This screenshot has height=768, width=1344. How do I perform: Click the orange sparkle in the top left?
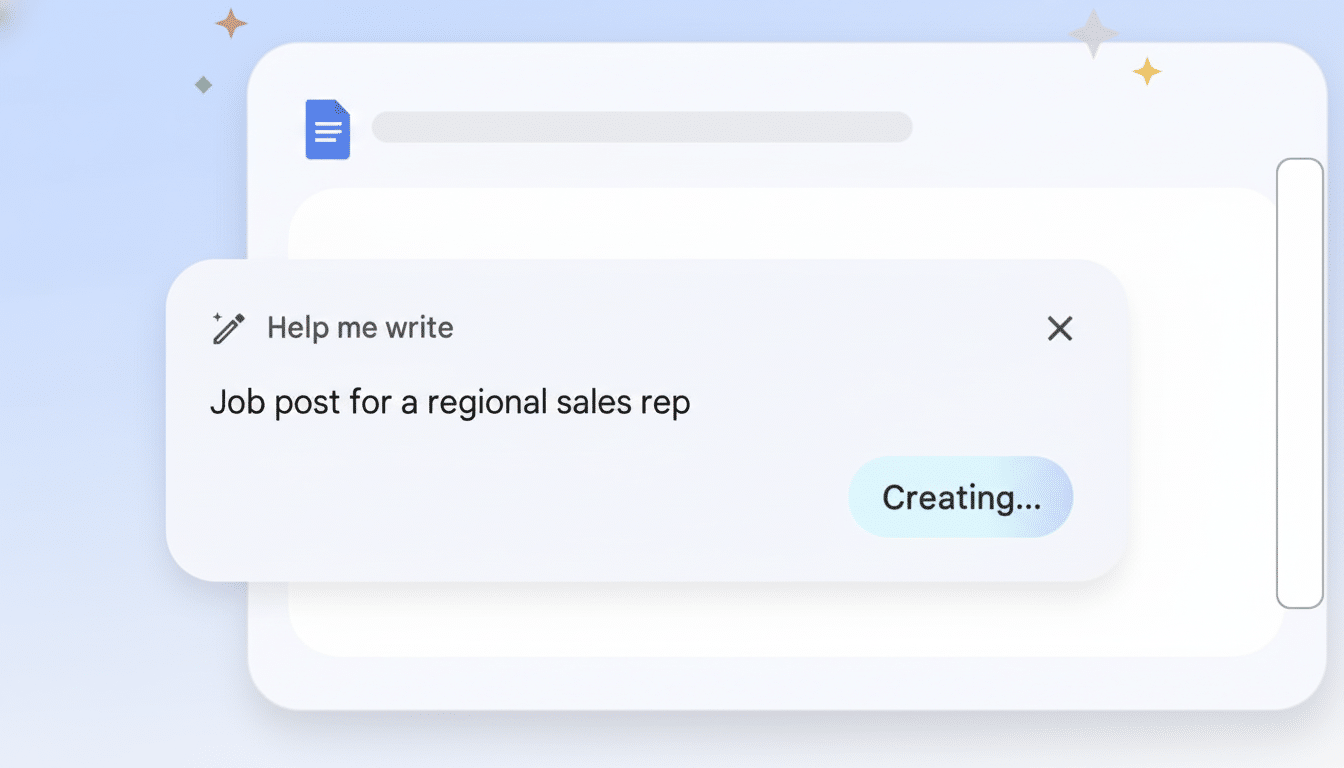[230, 22]
